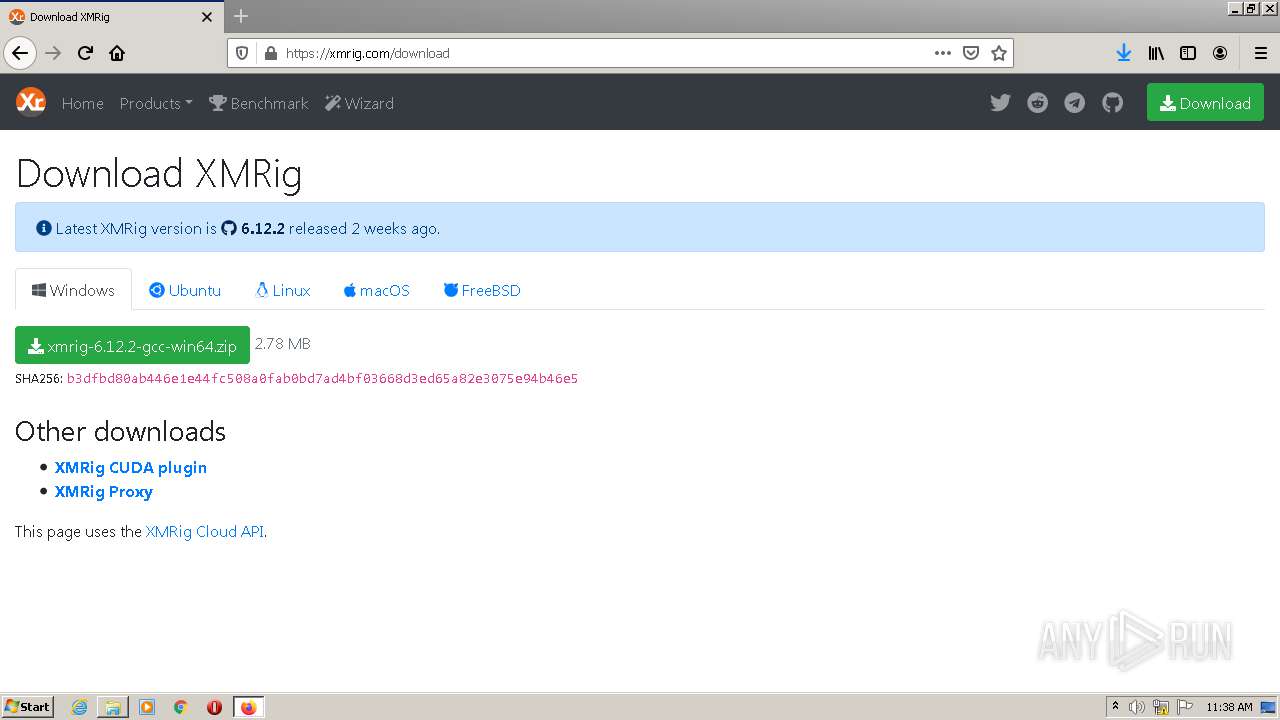1280x720 pixels.
Task: Open XMRig Telegram channel icon
Action: click(1075, 103)
